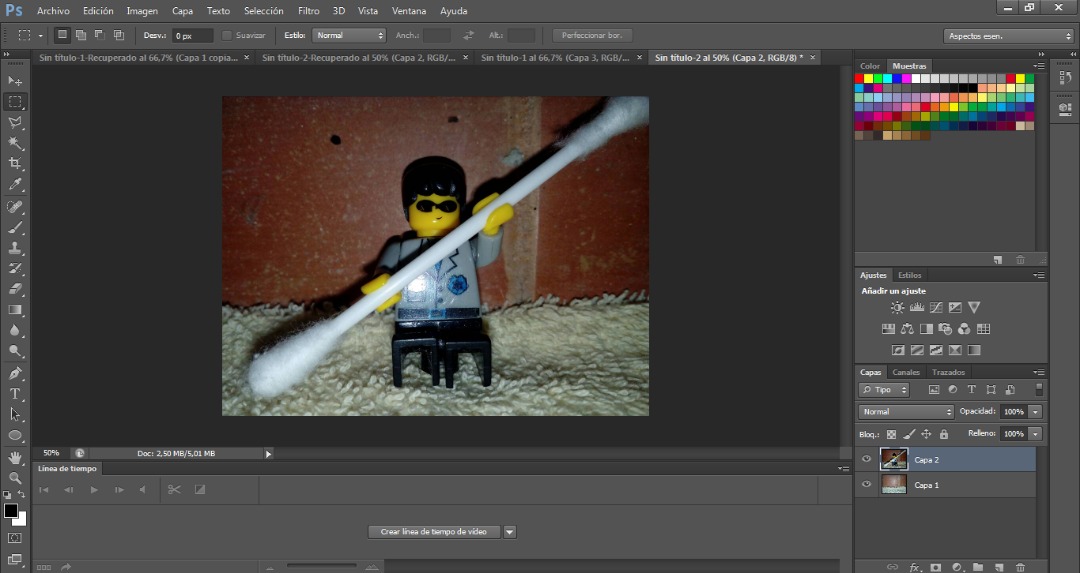Screen dimensions: 1080x573
Task: Select the Eyedropper tool
Action: click(15, 185)
